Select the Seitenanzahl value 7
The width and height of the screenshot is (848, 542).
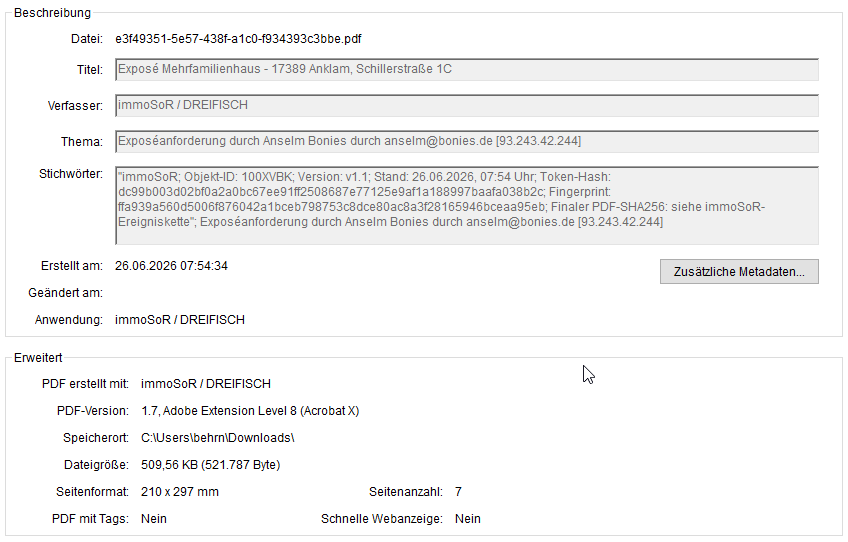(458, 492)
